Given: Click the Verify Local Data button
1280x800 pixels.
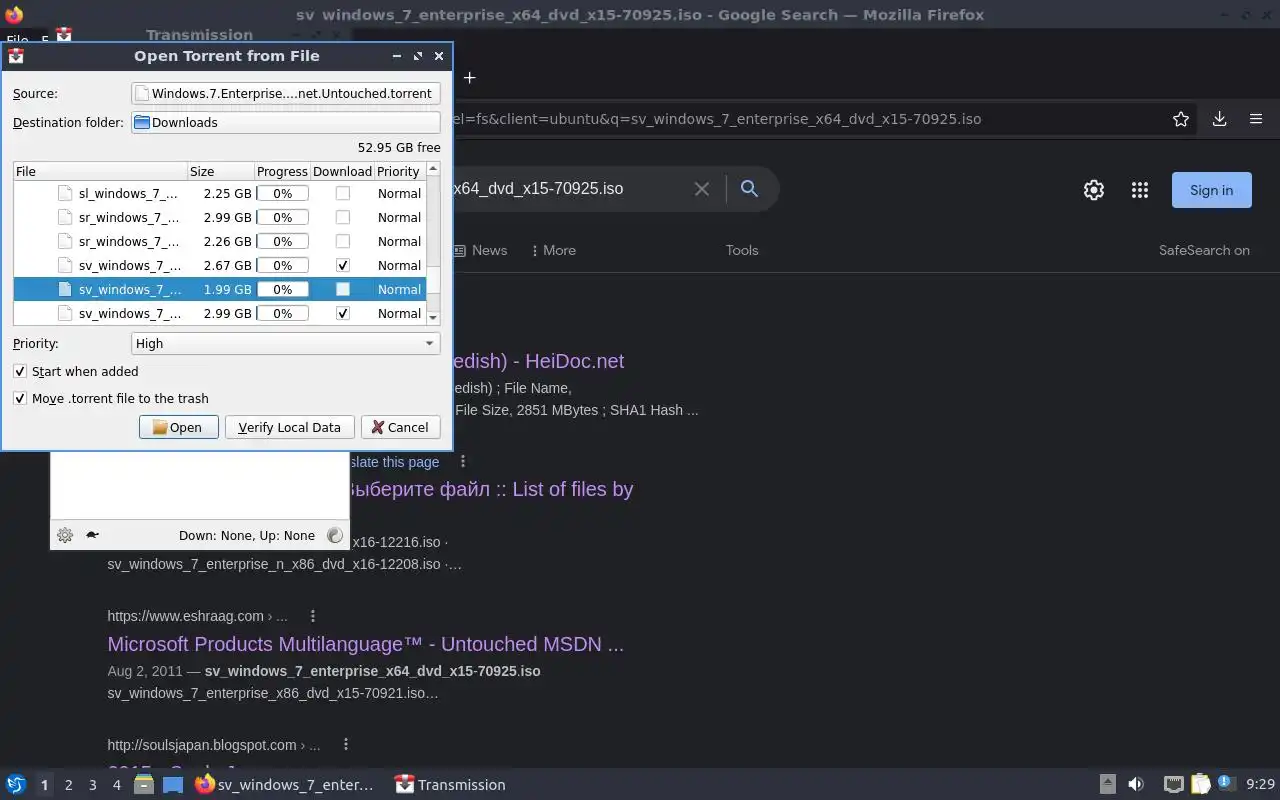Looking at the screenshot, I should 289,427.
